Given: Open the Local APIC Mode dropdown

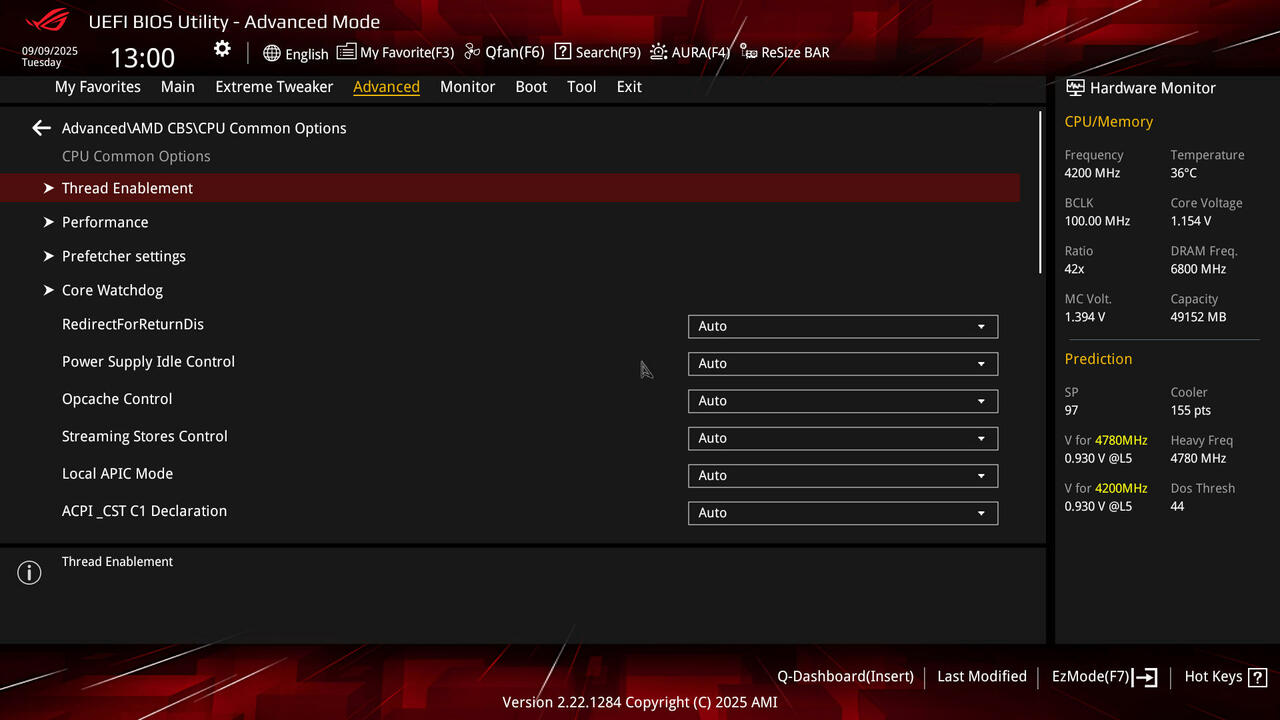Looking at the screenshot, I should click(x=843, y=476).
